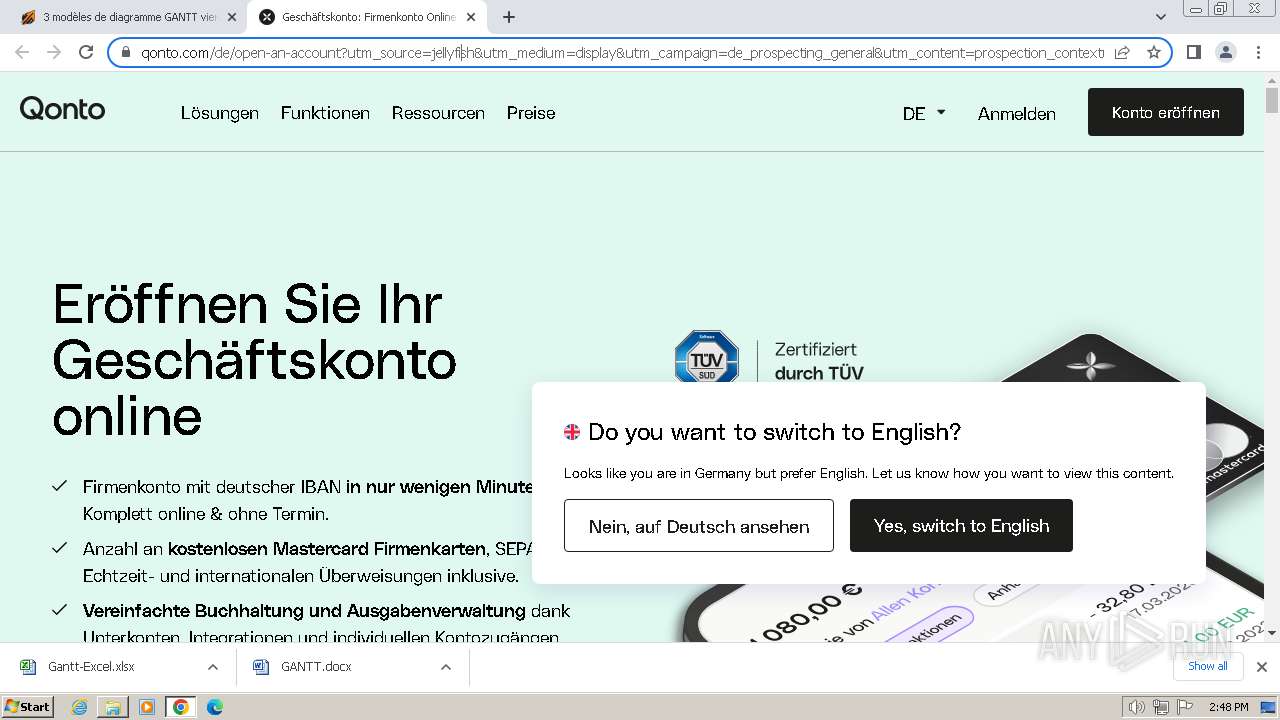Click the network icon in the system tray
The height and width of the screenshot is (720, 1280).
click(x=1160, y=707)
